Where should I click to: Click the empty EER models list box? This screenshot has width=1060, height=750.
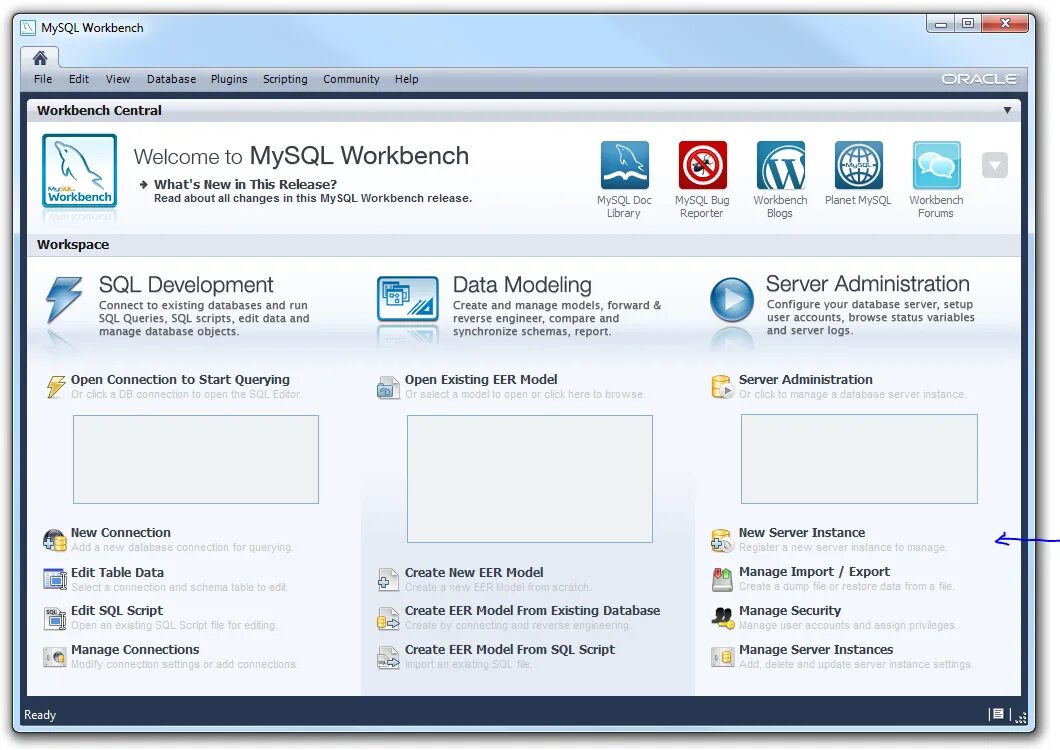pos(529,479)
